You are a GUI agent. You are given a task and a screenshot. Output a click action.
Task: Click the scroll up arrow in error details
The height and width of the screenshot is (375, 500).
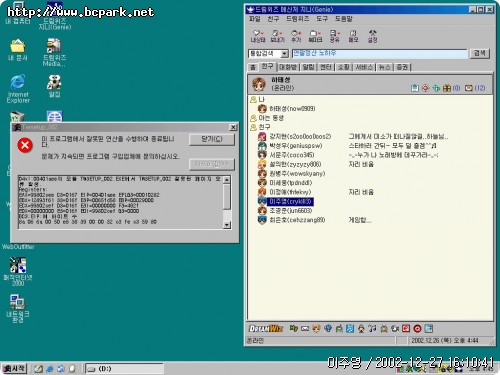point(227,180)
